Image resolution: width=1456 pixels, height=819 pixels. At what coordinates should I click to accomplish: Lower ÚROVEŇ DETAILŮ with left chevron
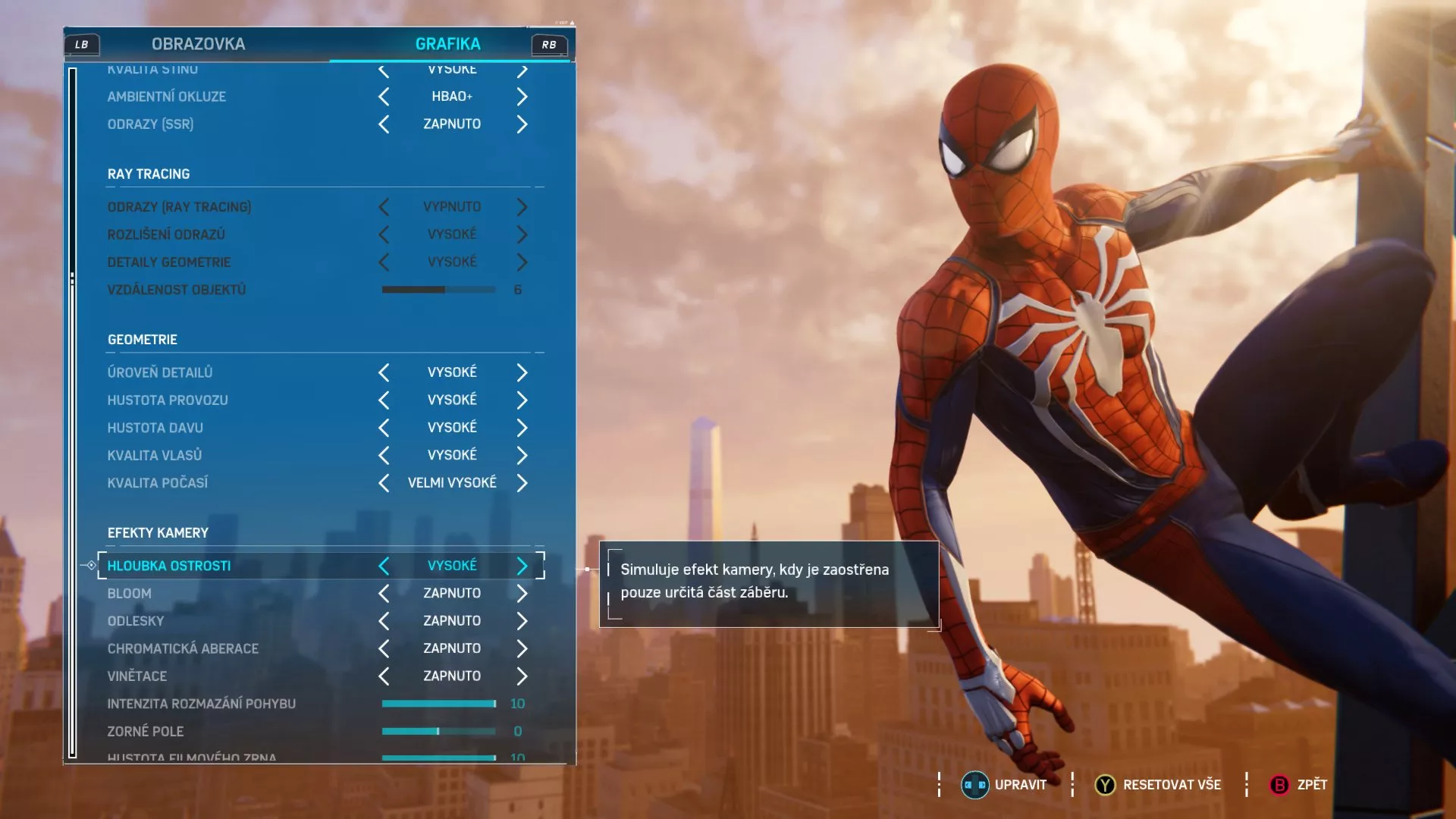pyautogui.click(x=384, y=372)
